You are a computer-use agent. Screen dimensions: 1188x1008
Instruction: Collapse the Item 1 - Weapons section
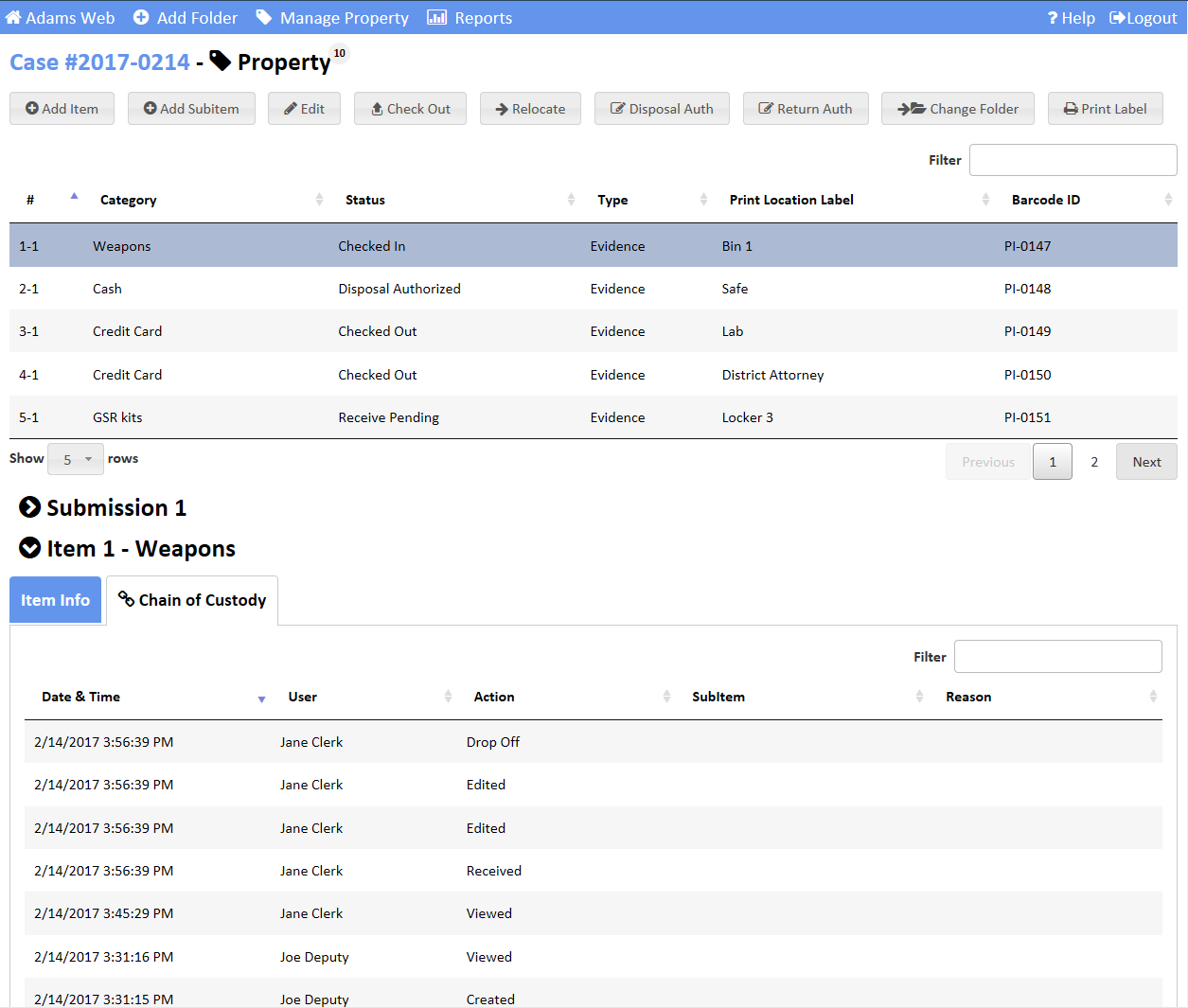[30, 548]
